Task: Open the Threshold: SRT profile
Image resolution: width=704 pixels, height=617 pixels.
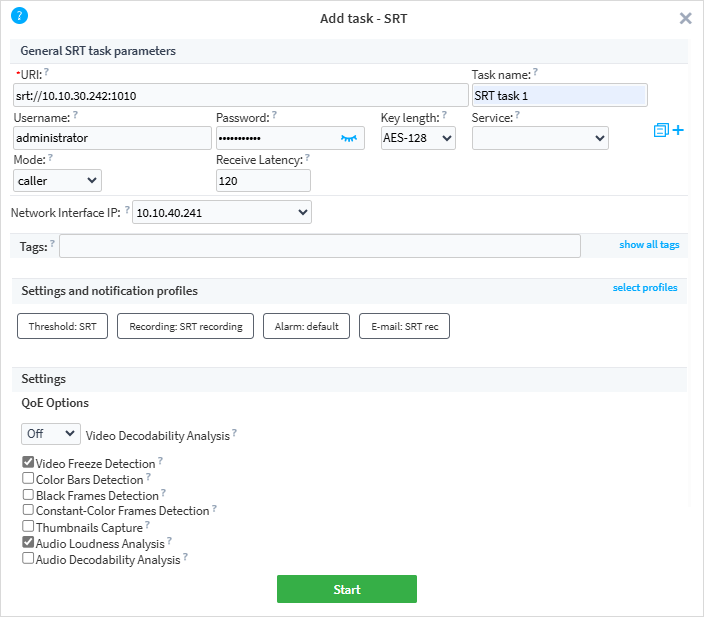Action: [x=62, y=326]
